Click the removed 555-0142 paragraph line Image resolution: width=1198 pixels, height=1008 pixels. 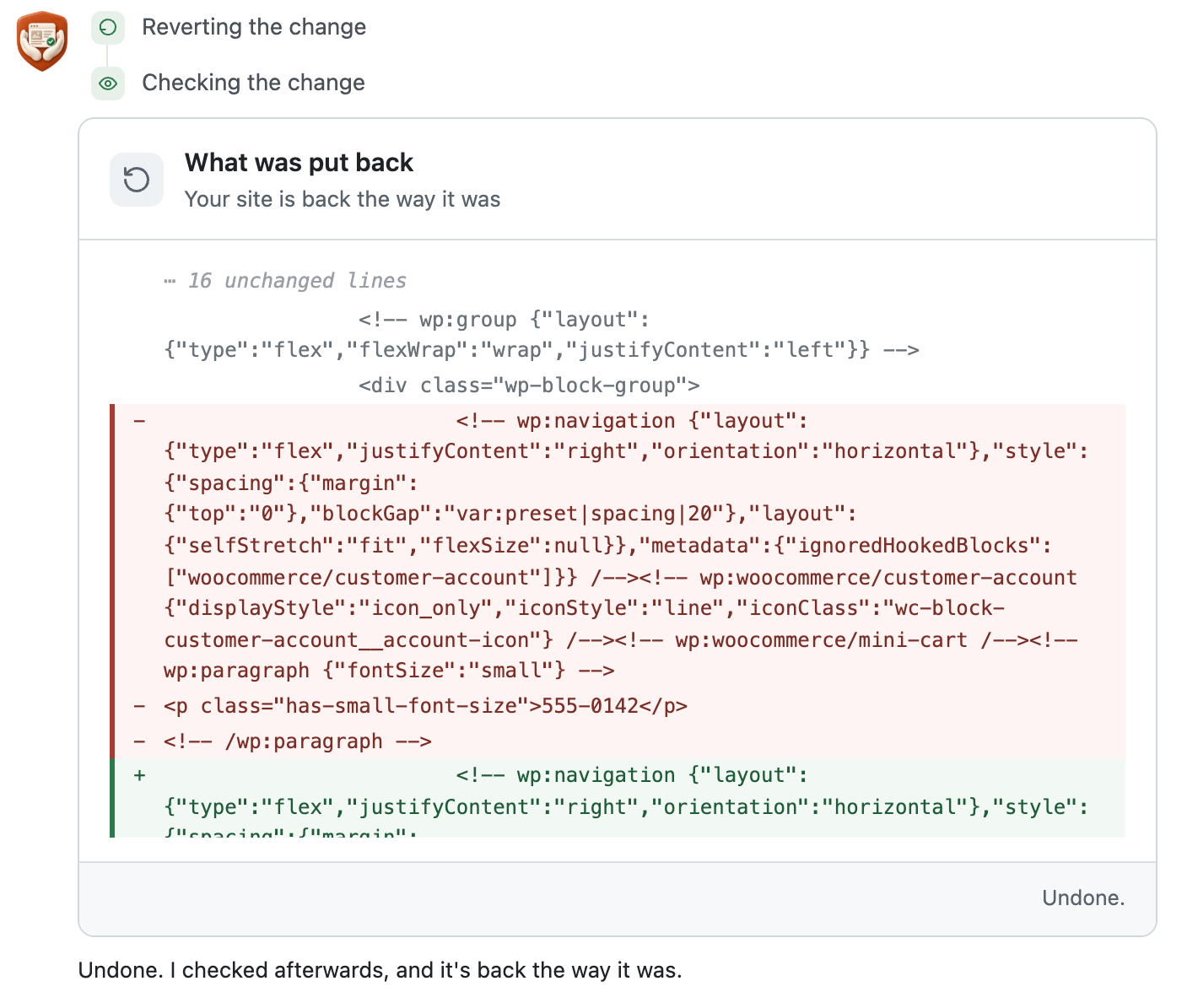click(618, 706)
